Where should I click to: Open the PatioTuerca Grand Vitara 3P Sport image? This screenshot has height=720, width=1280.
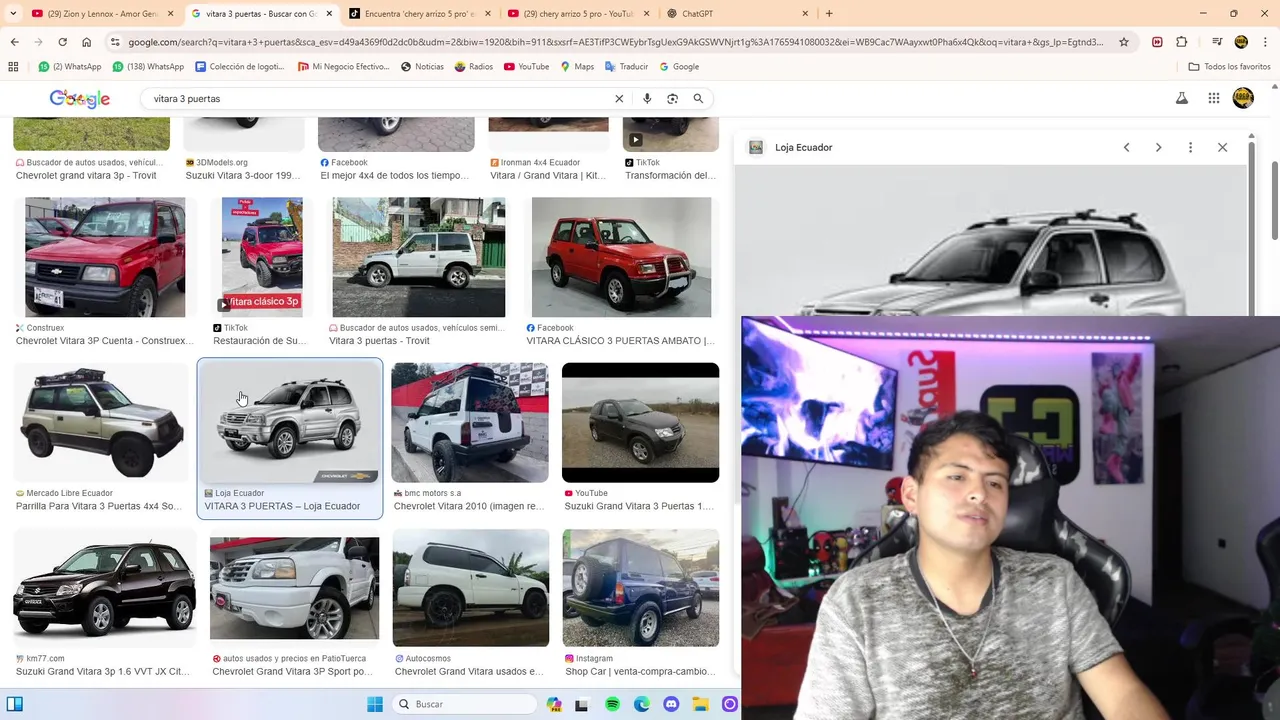294,588
